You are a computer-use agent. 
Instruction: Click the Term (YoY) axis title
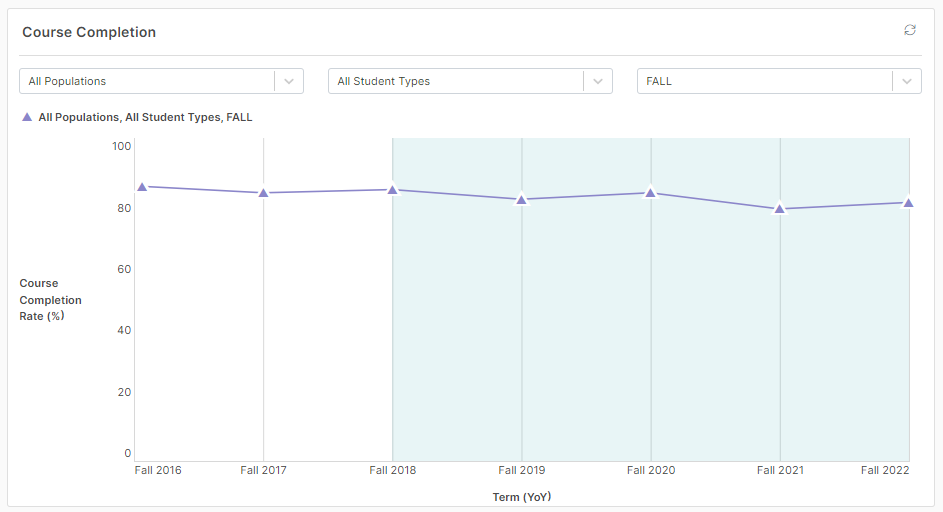coord(522,497)
